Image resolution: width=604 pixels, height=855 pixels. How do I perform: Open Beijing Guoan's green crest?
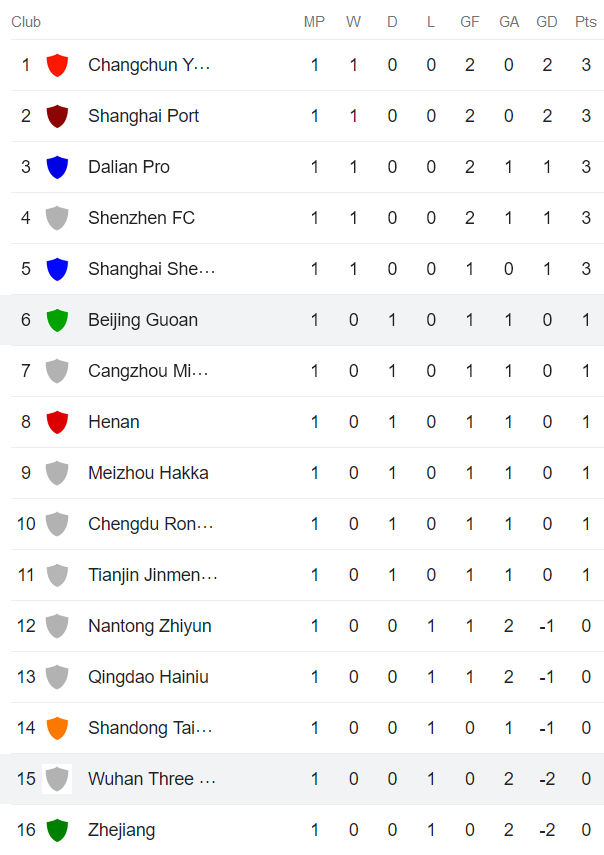[57, 320]
